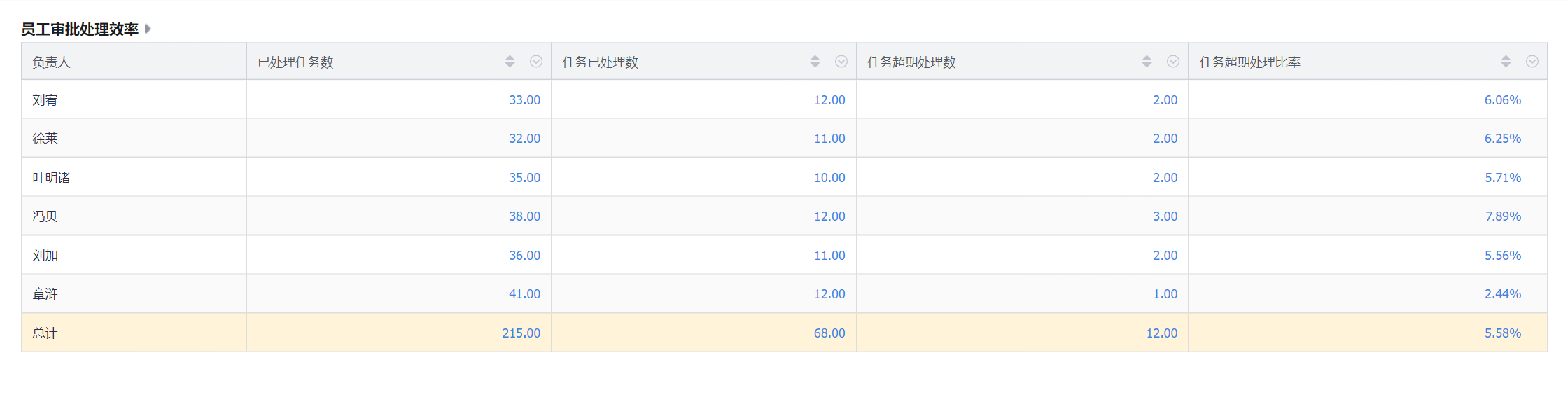Select the row name 刘加
The image size is (1568, 395).
45,256
